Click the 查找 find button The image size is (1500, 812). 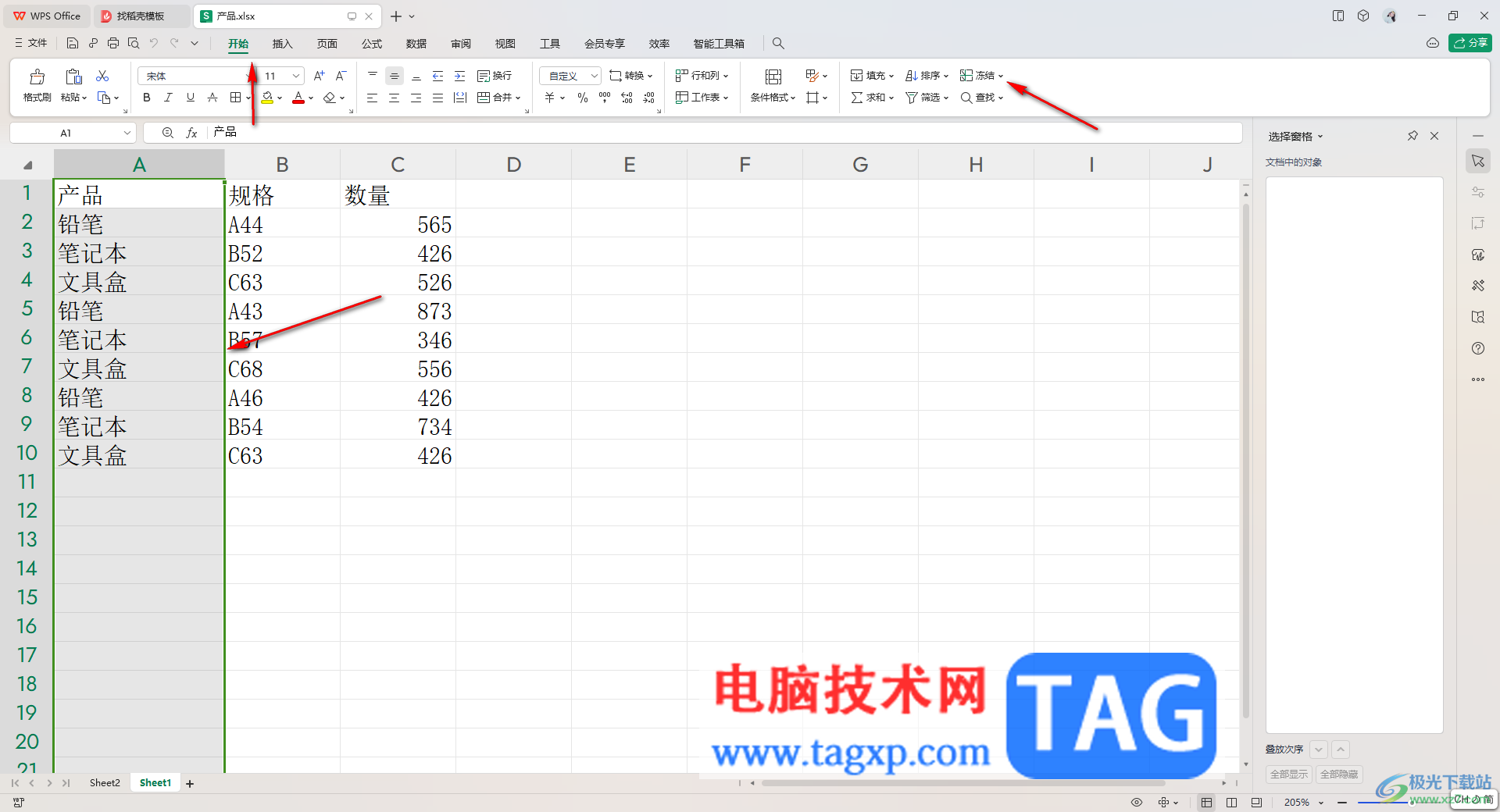[981, 98]
